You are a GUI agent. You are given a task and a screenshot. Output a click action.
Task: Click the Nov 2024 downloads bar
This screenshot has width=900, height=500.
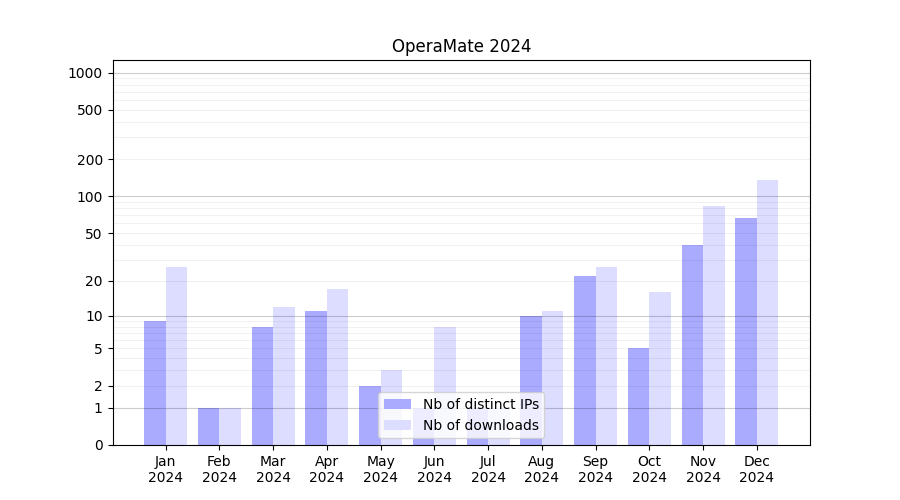click(714, 325)
